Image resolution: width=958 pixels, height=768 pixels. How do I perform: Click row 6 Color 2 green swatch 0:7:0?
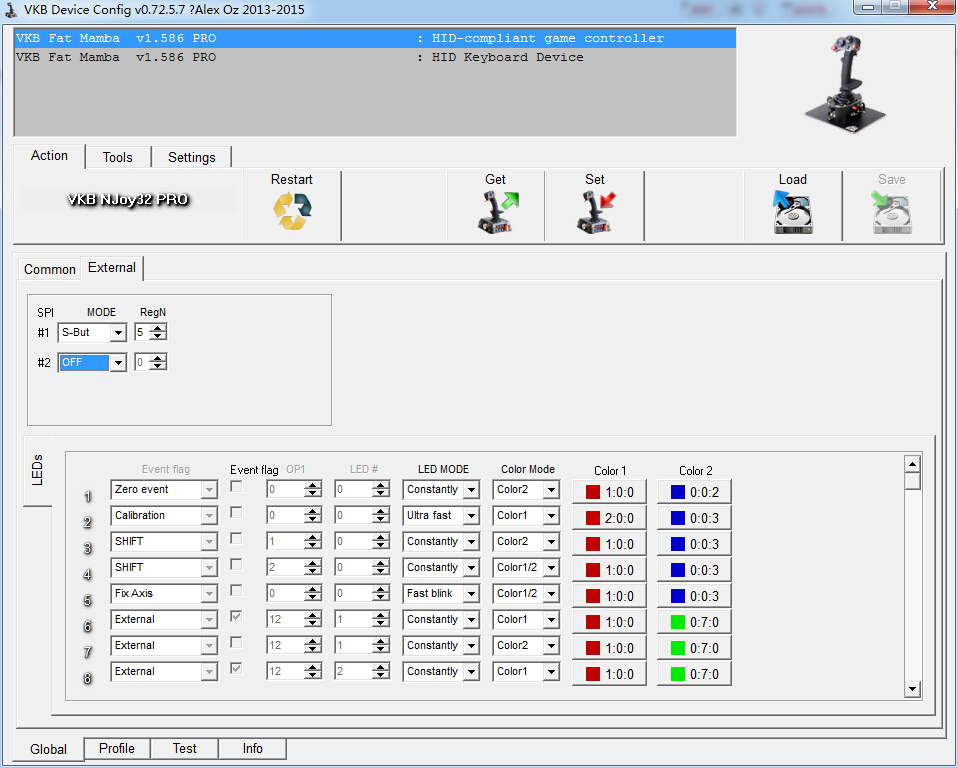[694, 622]
